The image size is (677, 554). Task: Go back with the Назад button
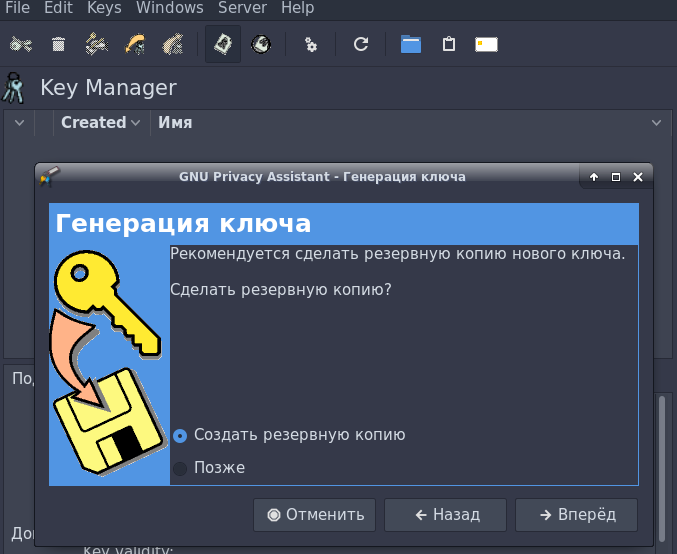pos(445,515)
